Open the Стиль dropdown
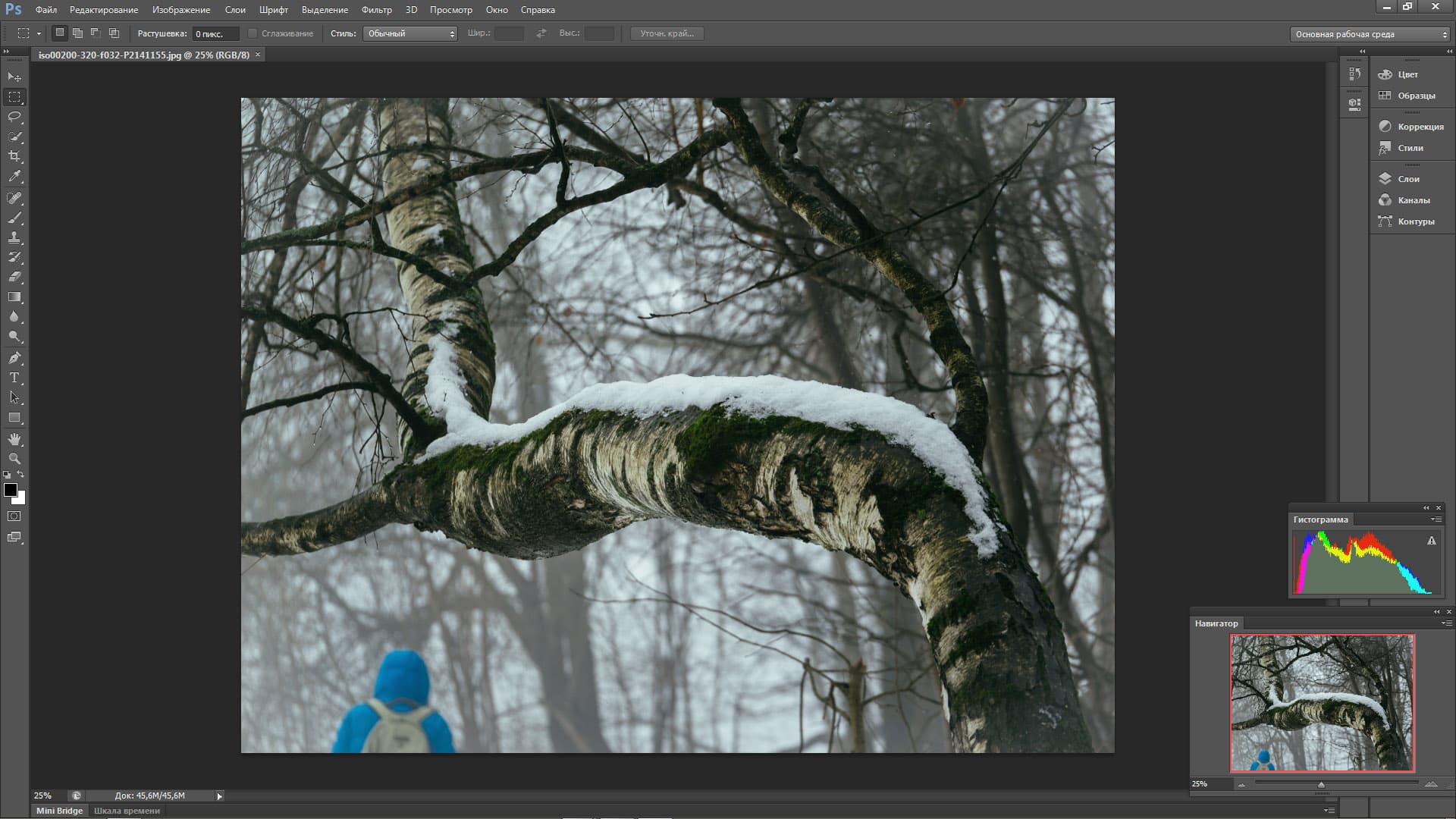 pos(410,33)
